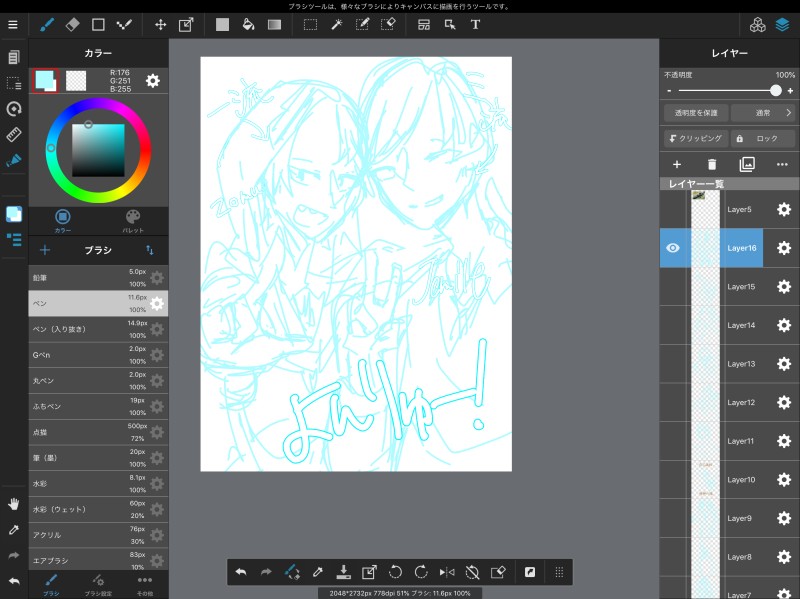Screen dimensions: 800x599
Task: Select the Brush tool in top toolbar
Action: point(47,24)
